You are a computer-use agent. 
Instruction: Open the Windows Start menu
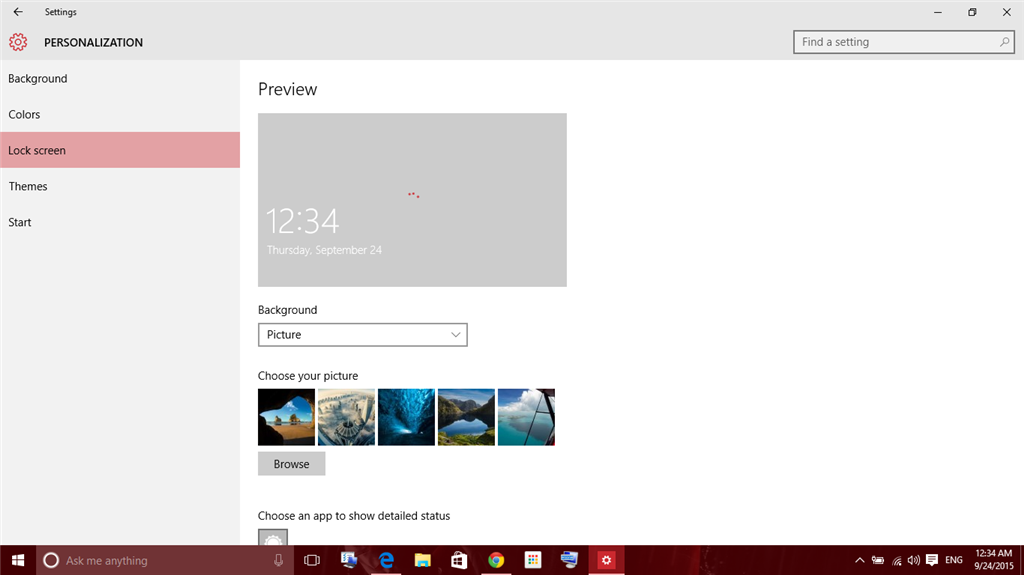click(x=18, y=560)
